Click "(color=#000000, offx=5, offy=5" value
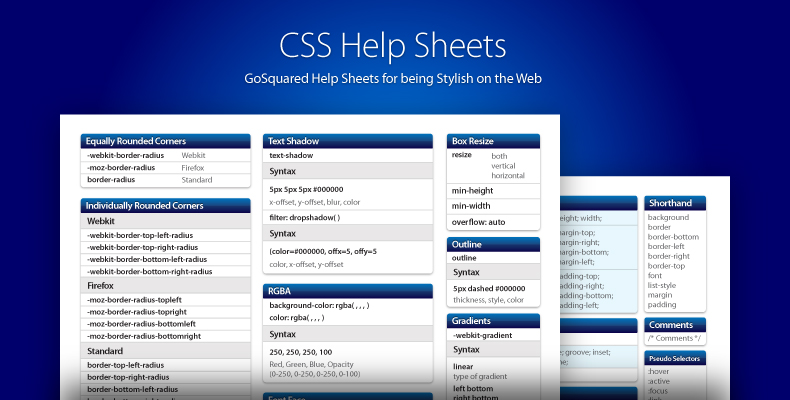Viewport: 790px width, 400px height. click(323, 251)
